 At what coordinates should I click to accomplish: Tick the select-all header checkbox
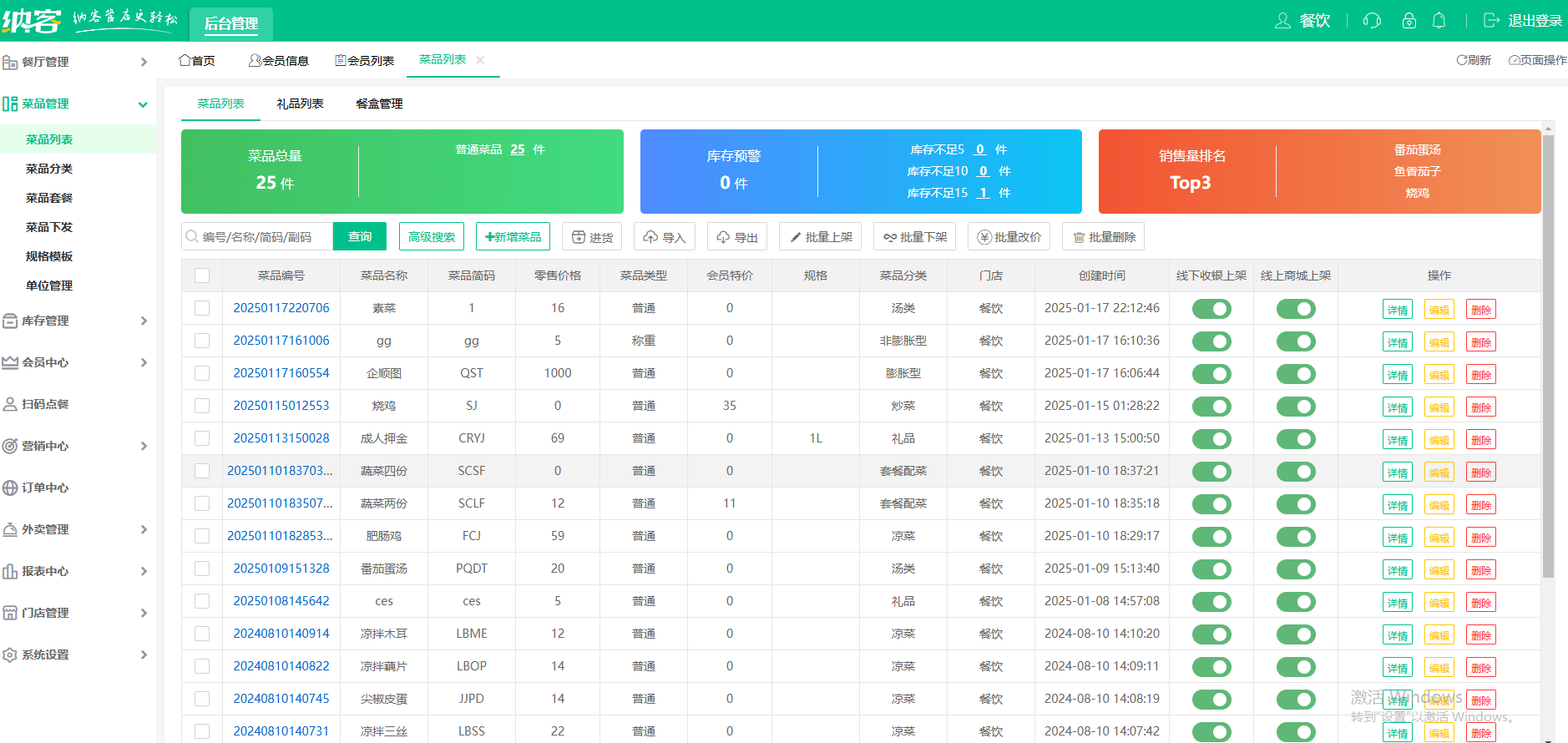pyautogui.click(x=202, y=275)
